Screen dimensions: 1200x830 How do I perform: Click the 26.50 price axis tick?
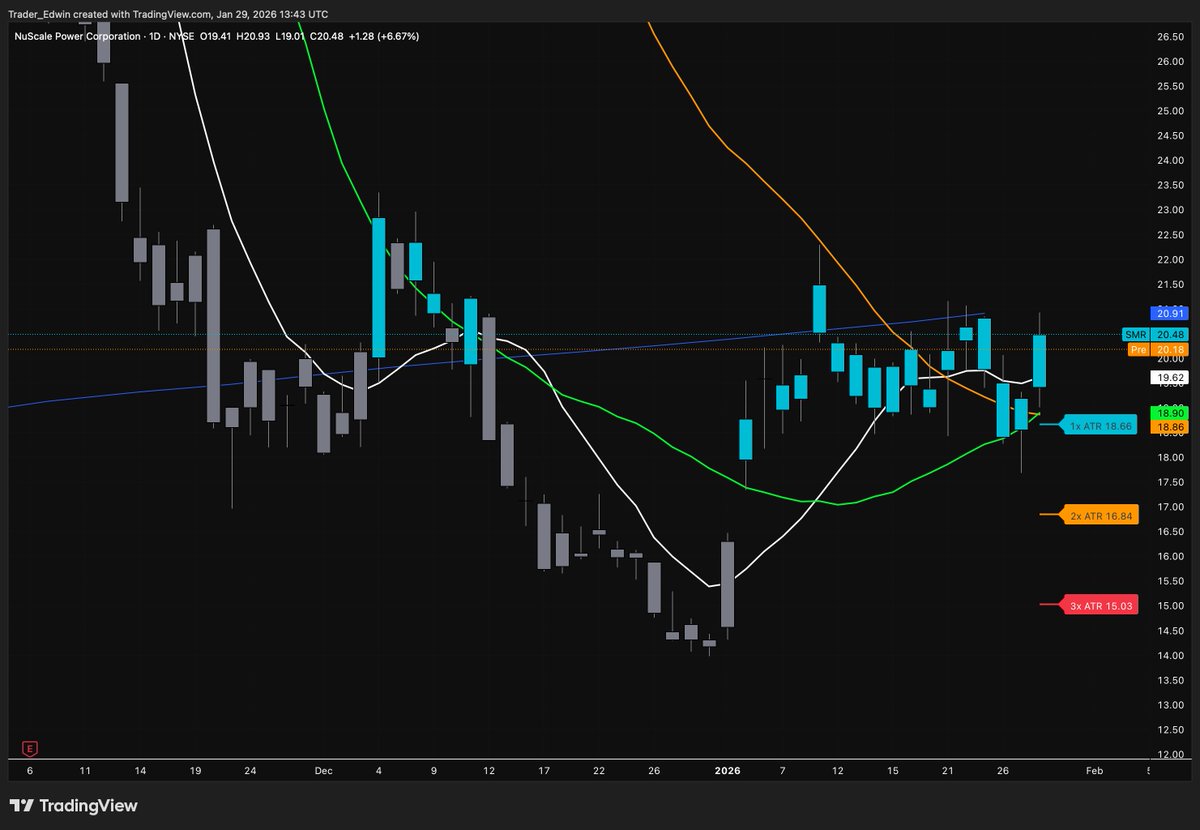(x=1170, y=37)
